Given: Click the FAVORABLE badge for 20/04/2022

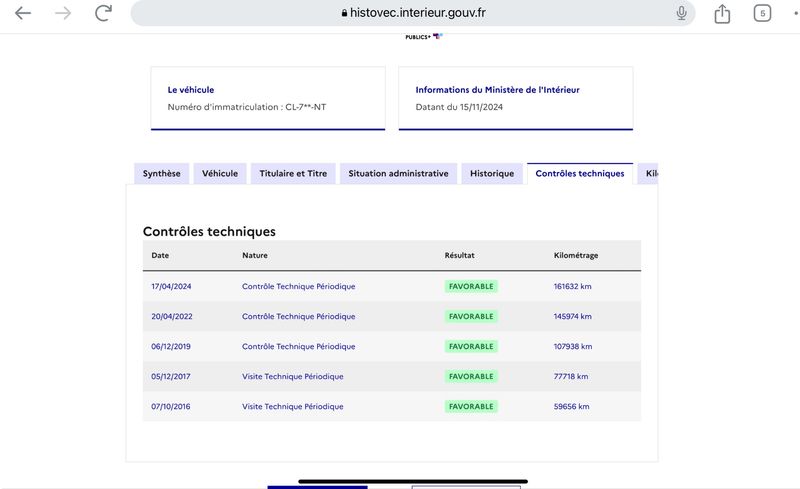Looking at the screenshot, I should [x=471, y=316].
